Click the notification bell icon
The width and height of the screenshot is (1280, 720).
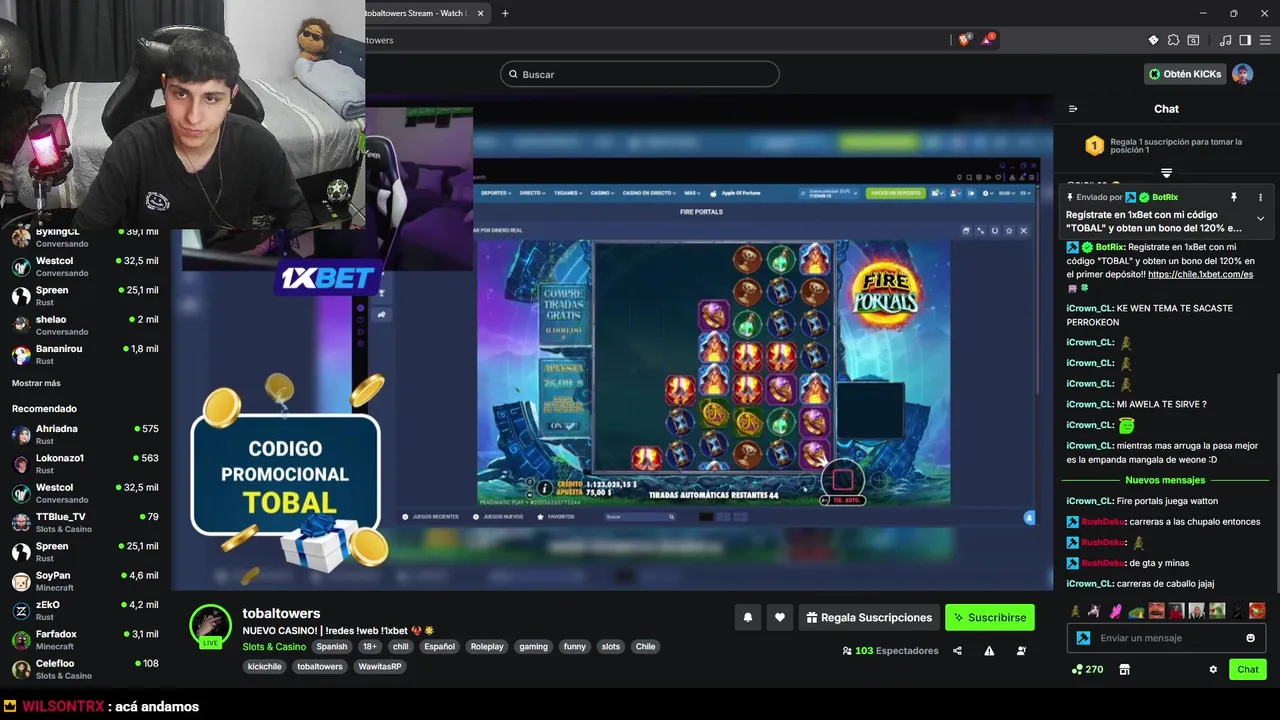[x=747, y=618]
